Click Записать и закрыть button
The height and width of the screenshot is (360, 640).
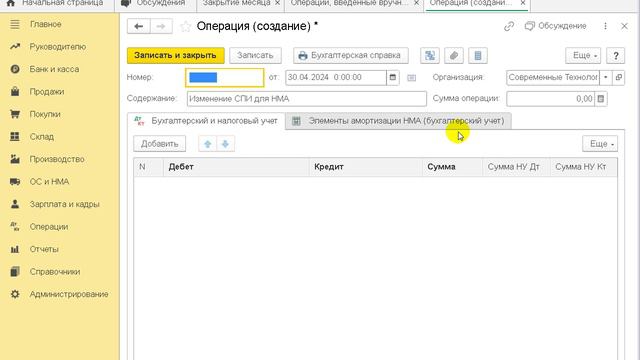coord(176,56)
